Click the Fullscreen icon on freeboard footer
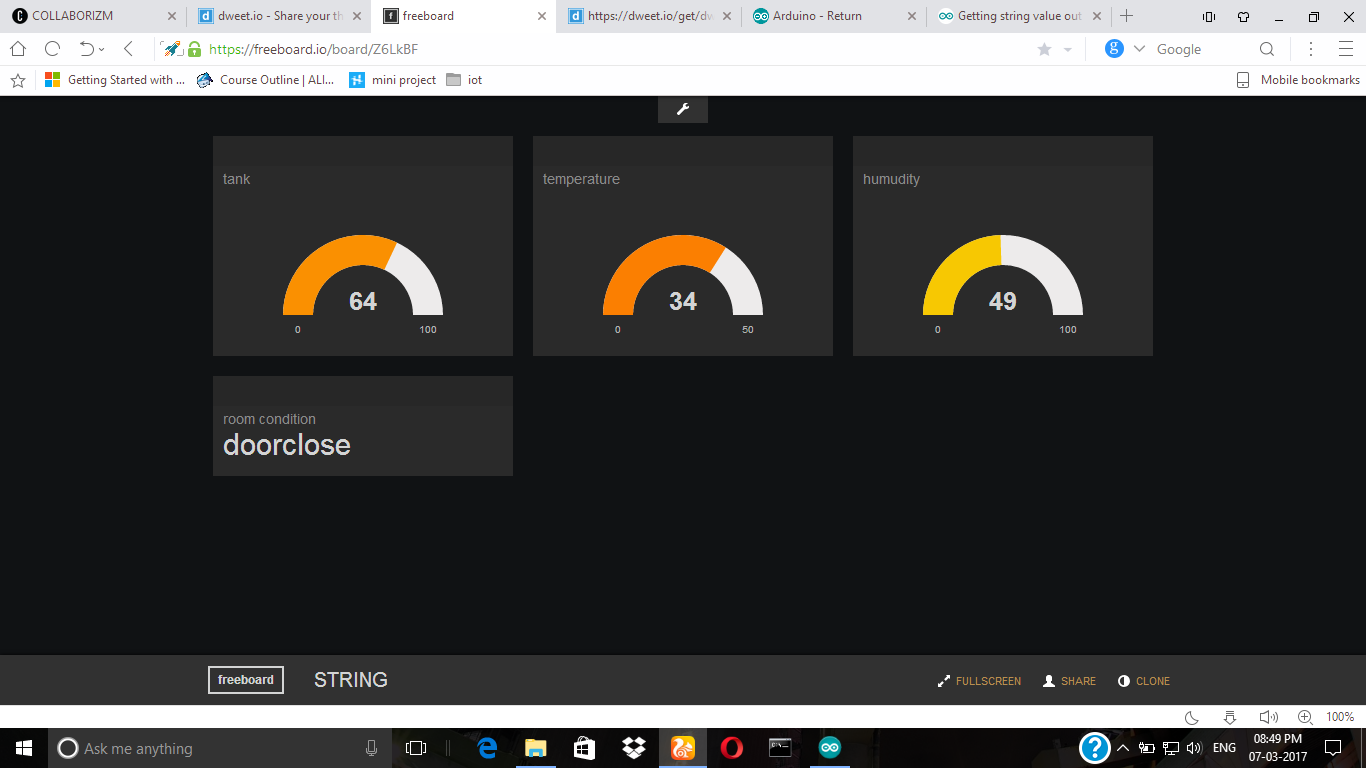This screenshot has height=768, width=1366. 943,681
